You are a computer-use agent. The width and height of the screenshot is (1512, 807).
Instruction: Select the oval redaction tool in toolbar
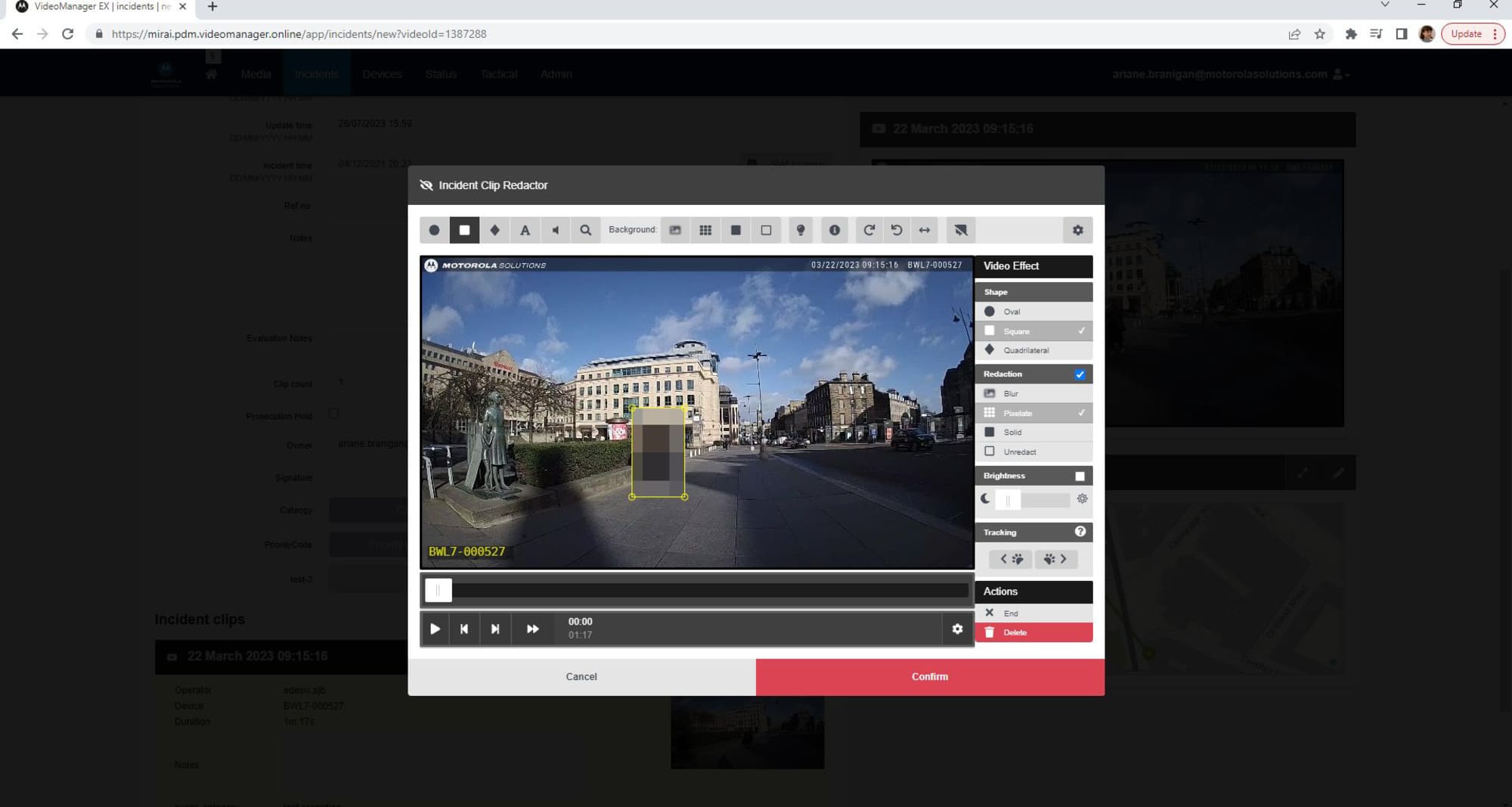click(434, 230)
